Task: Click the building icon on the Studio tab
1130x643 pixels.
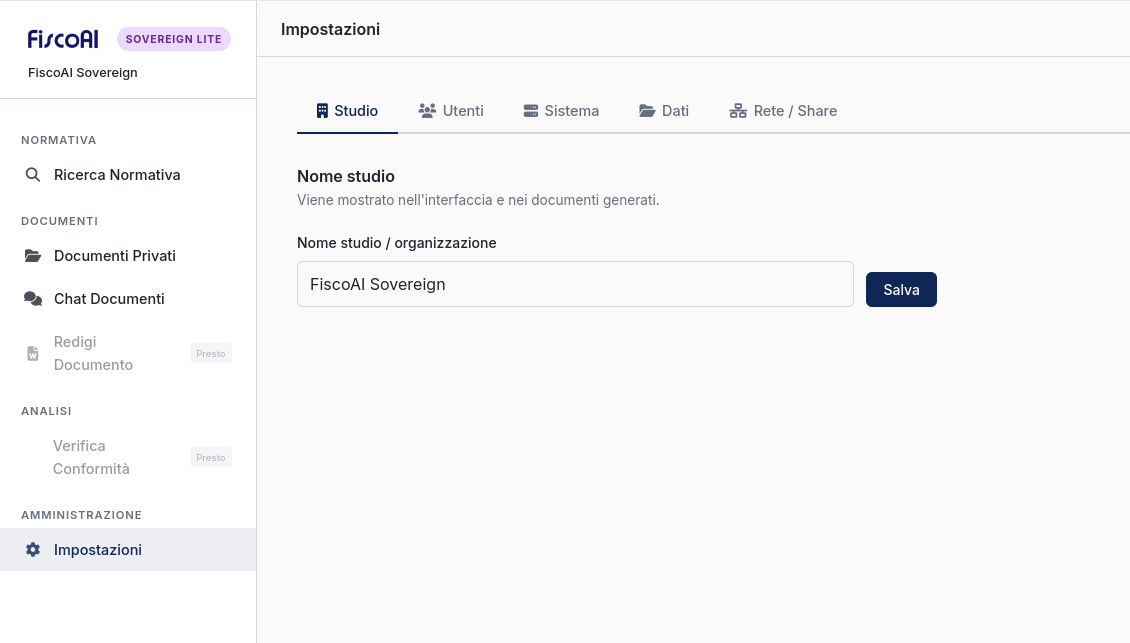Action: [x=322, y=110]
